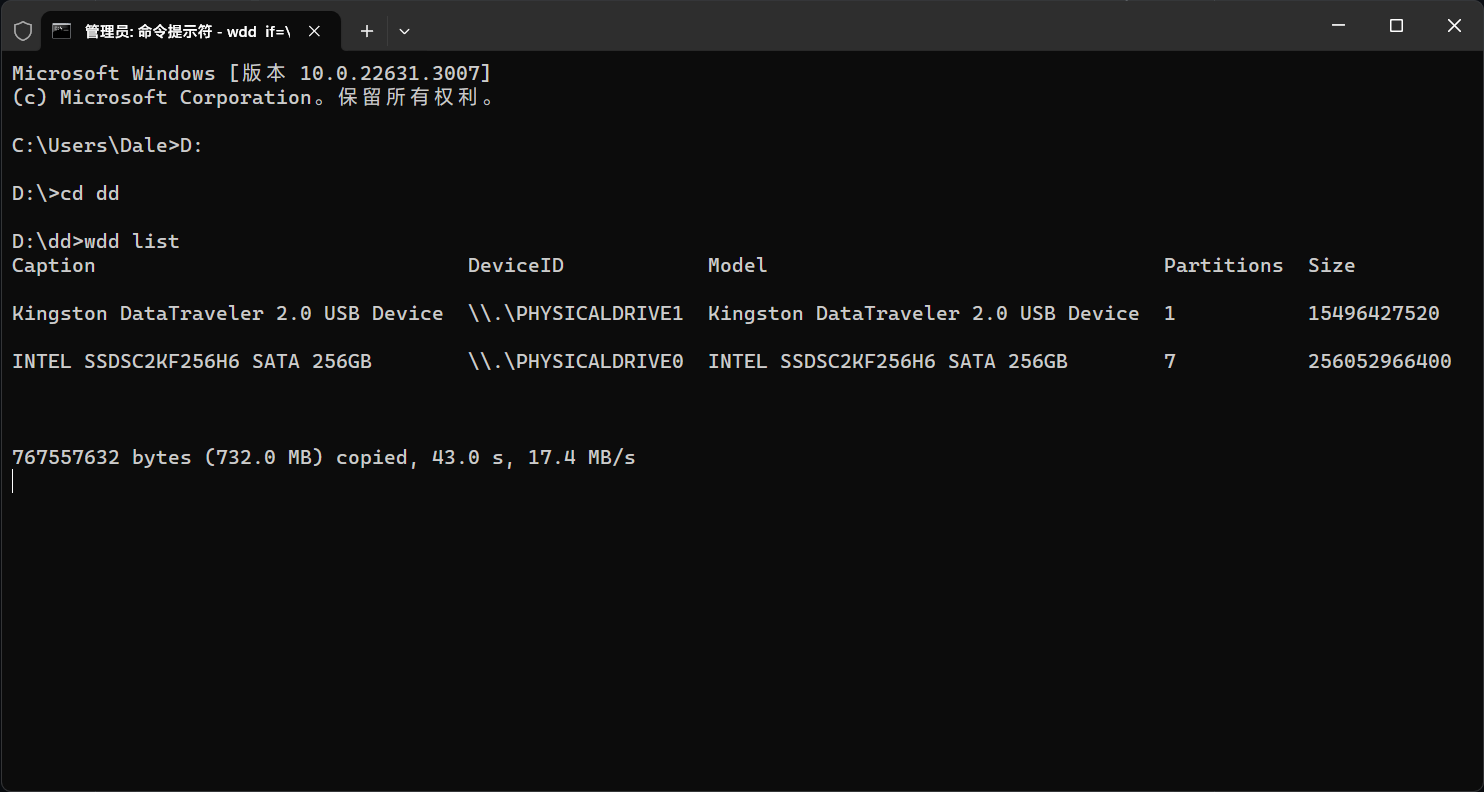The height and width of the screenshot is (792, 1484).
Task: Click the administrator shield icon
Action: click(23, 31)
